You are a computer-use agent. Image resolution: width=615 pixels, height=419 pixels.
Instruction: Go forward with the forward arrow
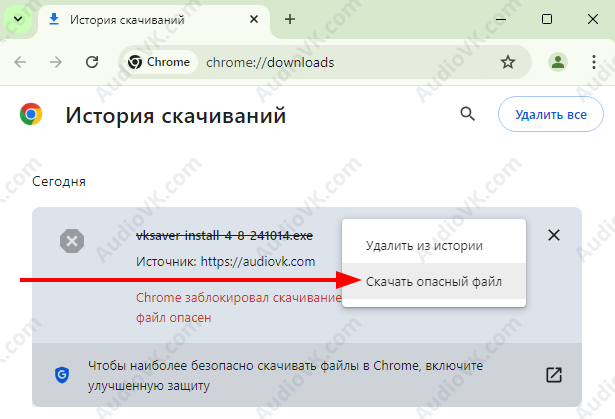coord(56,62)
